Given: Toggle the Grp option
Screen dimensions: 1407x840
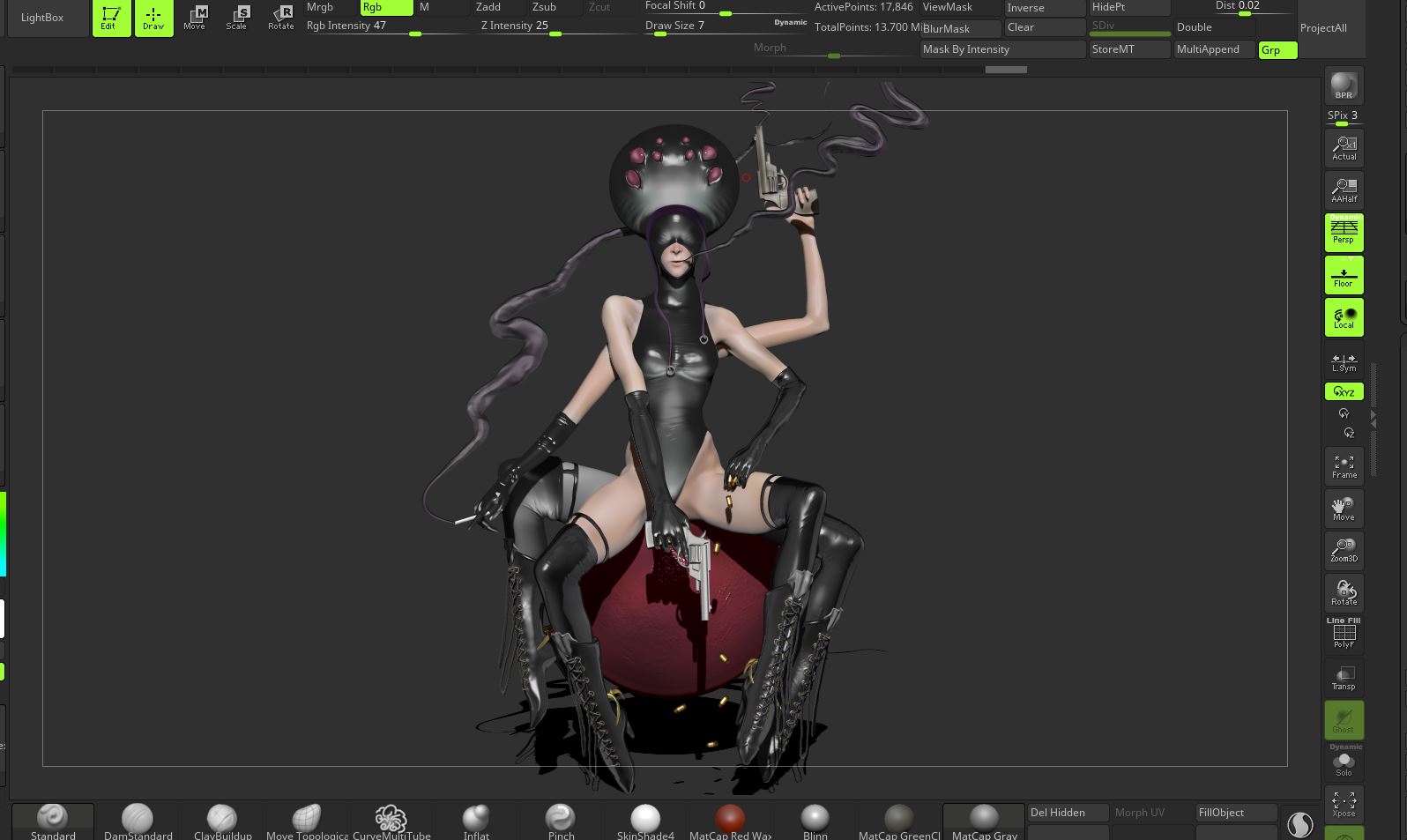Looking at the screenshot, I should pos(1277,50).
